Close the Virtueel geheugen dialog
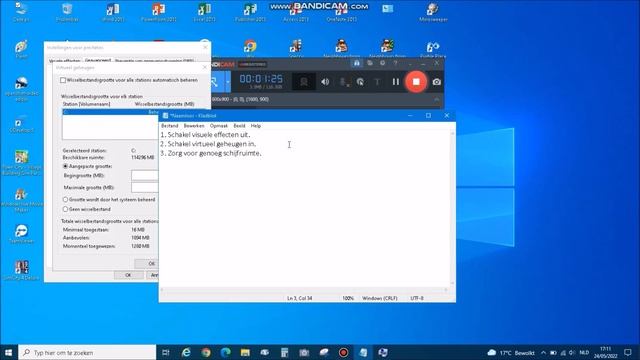640x360 pixels. click(205, 68)
